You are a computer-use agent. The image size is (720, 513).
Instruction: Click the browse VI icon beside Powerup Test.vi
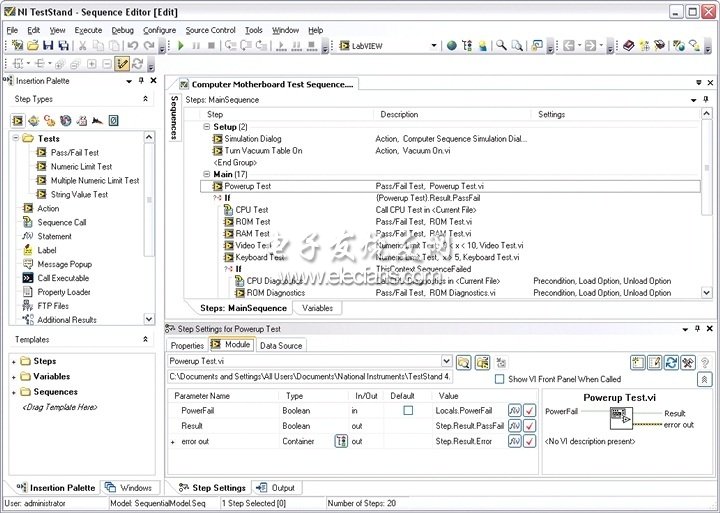point(464,362)
